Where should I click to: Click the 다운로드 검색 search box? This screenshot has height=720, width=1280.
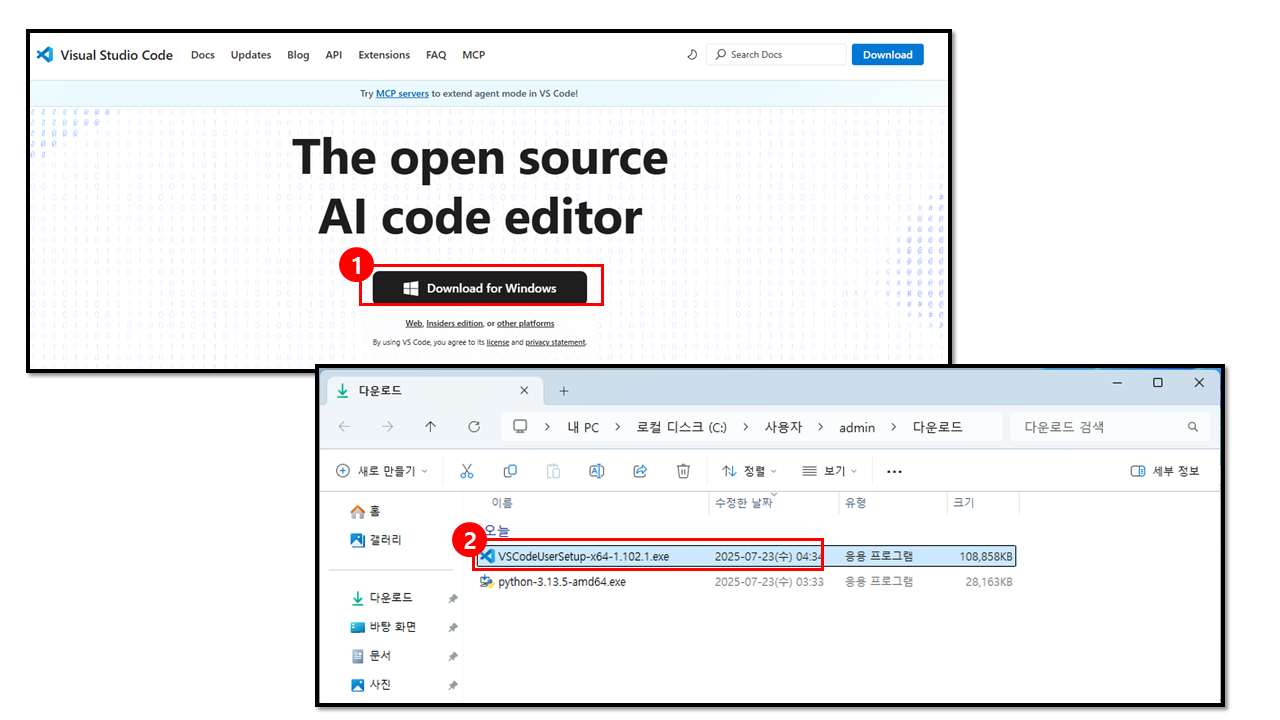click(1110, 427)
